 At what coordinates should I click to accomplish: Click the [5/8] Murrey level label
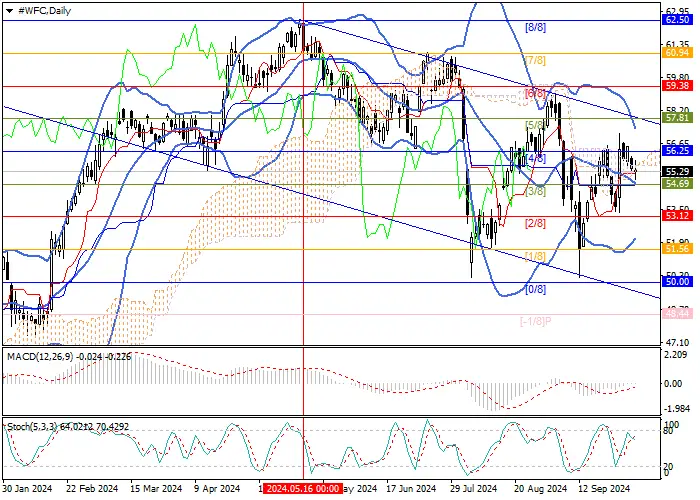535,125
